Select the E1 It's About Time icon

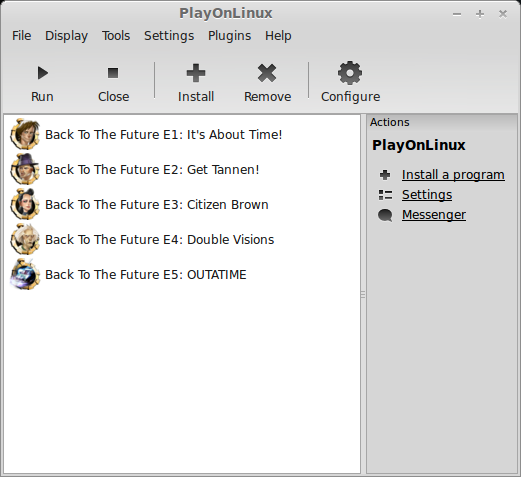pos(25,134)
